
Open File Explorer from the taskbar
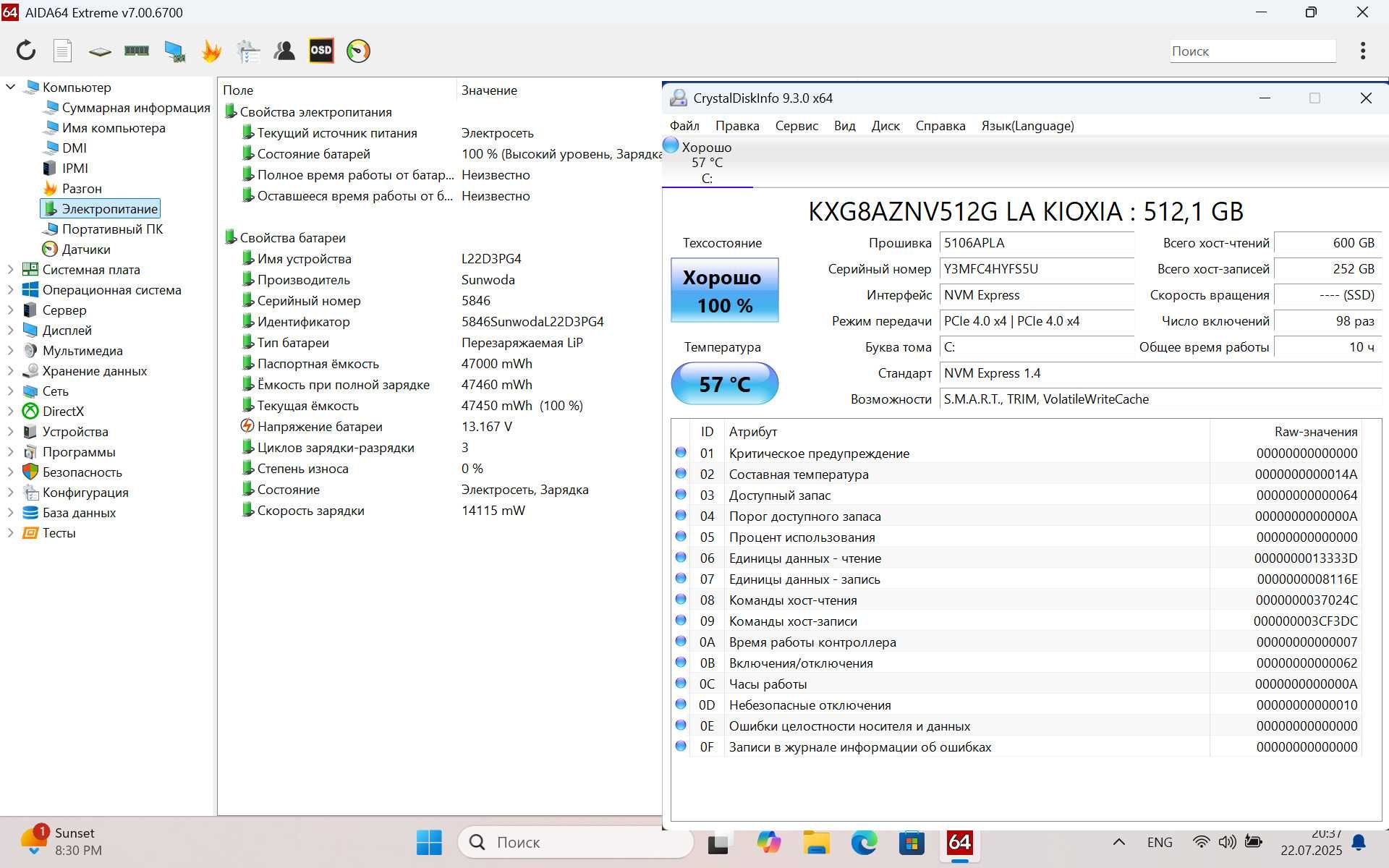(816, 842)
